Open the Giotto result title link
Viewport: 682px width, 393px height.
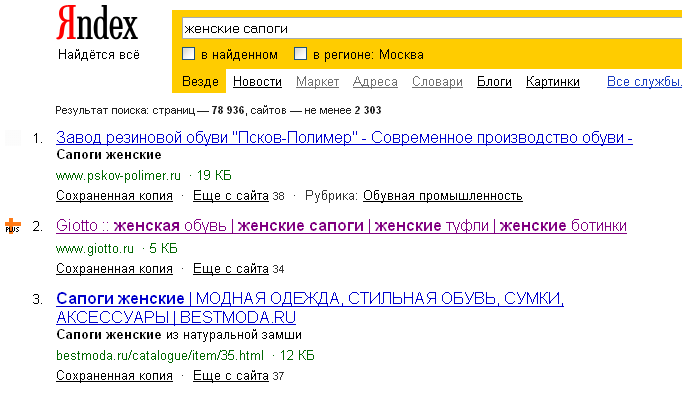point(341,226)
